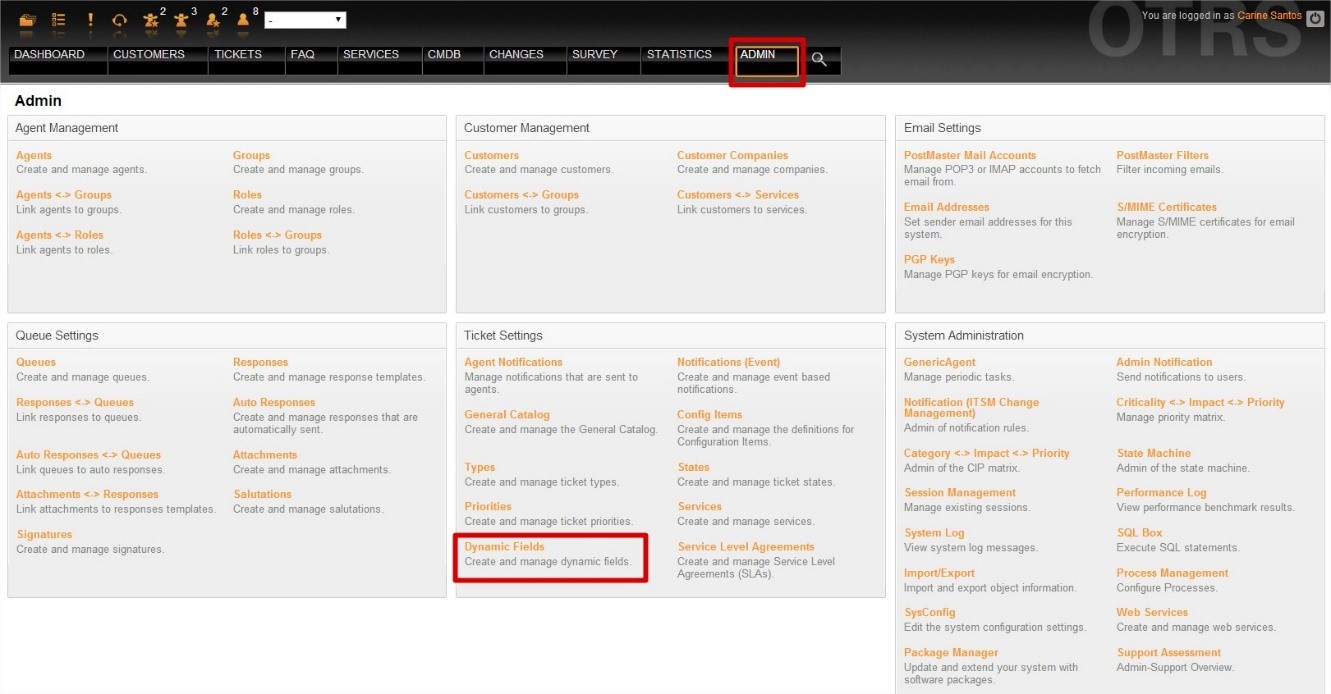Click the escalation exclamation mark icon

[x=90, y=20]
